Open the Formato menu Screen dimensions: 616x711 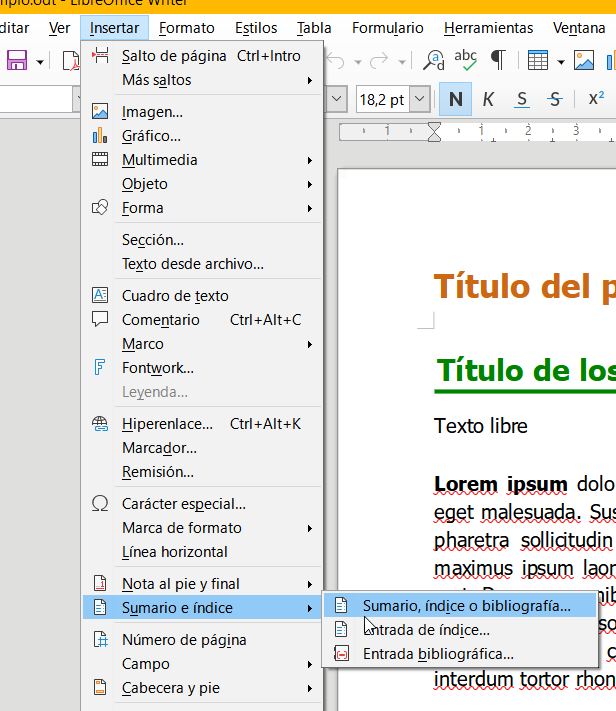(x=186, y=28)
